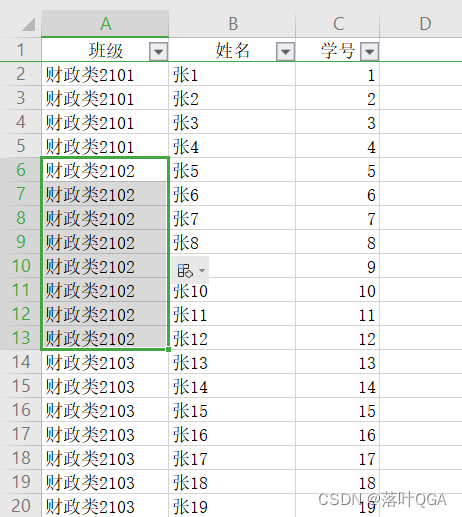Open the 班级 filter dropdown
This screenshot has height=517, width=462.
click(158, 52)
